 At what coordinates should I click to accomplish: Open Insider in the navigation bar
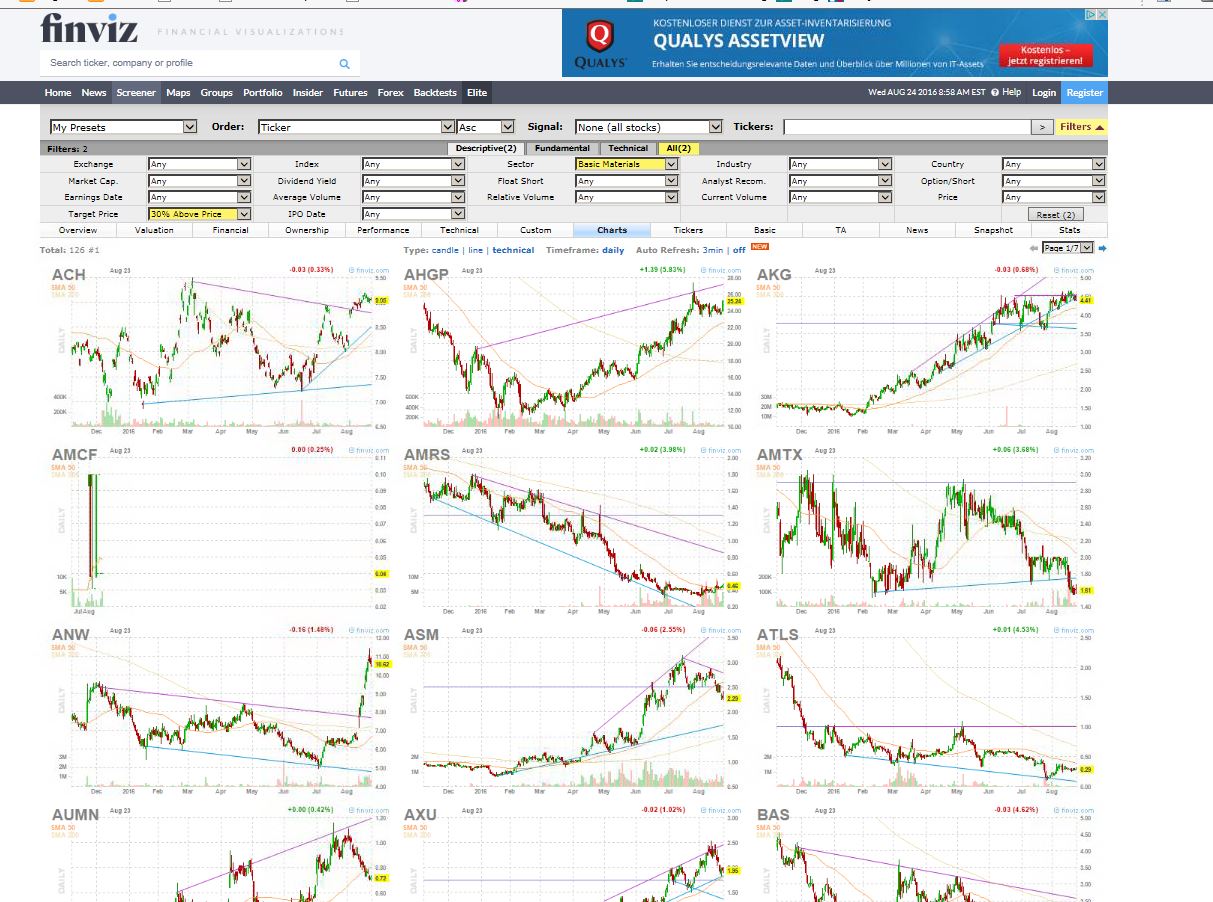tap(308, 93)
